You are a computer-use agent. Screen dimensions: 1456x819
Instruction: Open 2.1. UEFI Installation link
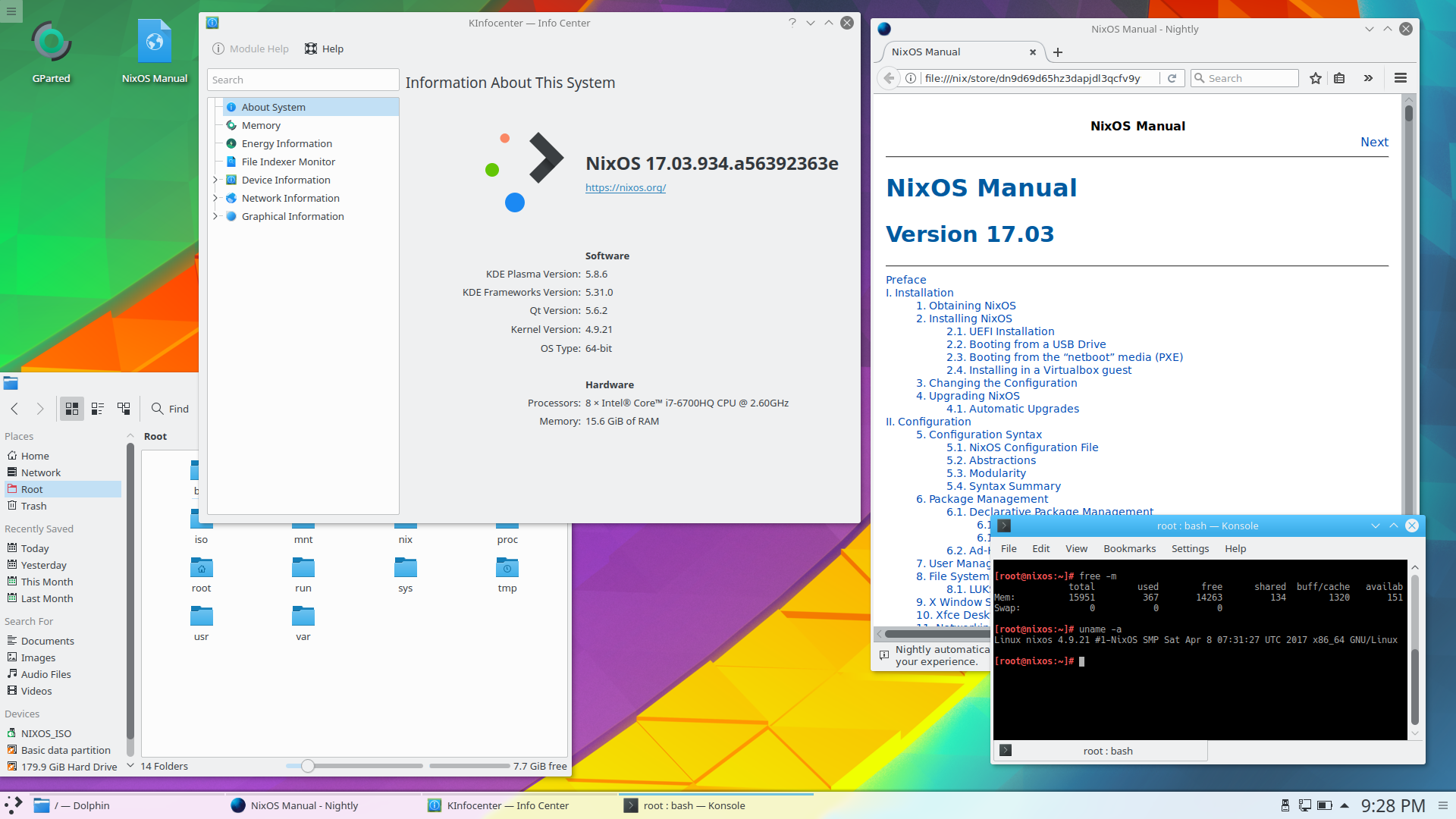tap(1000, 331)
